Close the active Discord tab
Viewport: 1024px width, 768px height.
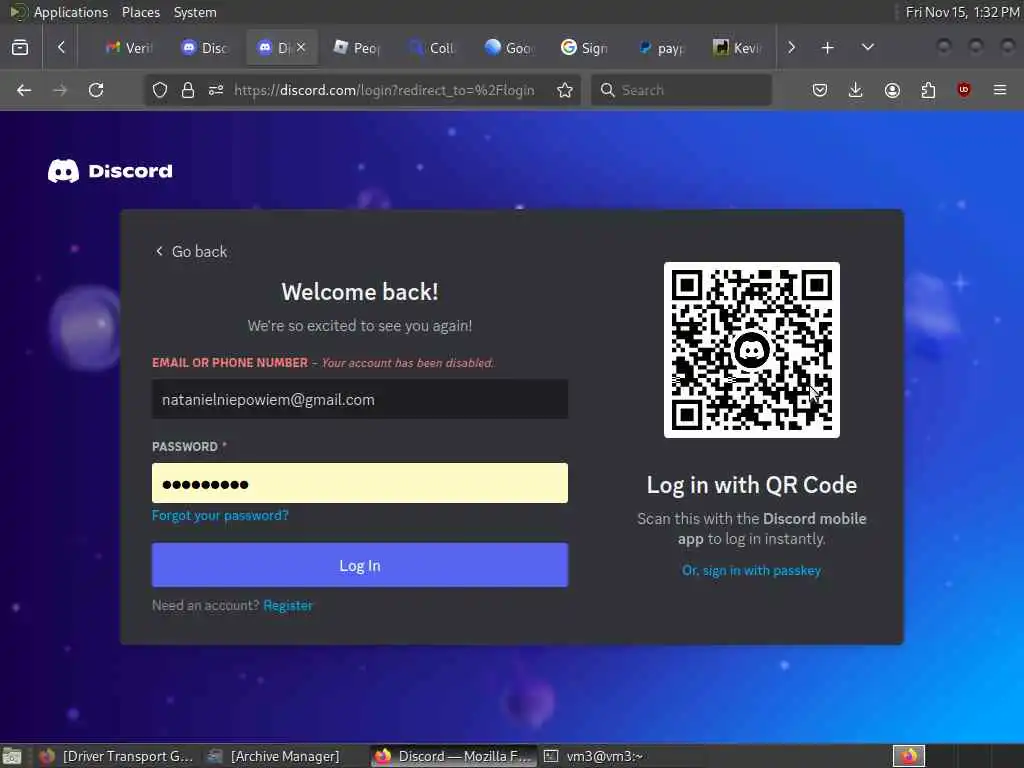pyautogui.click(x=301, y=47)
